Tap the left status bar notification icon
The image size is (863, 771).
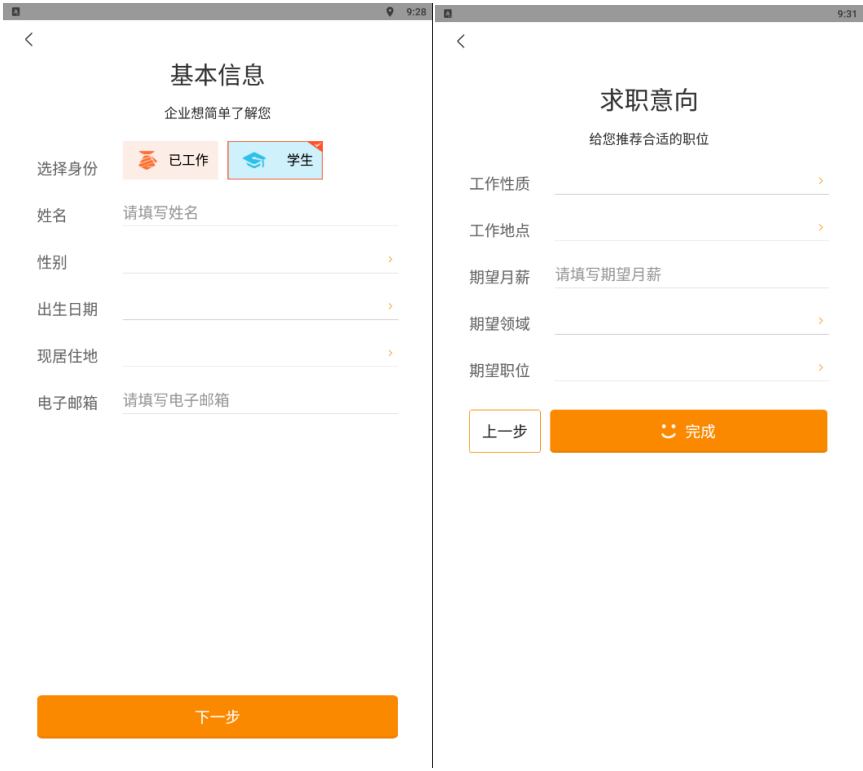pos(16,12)
